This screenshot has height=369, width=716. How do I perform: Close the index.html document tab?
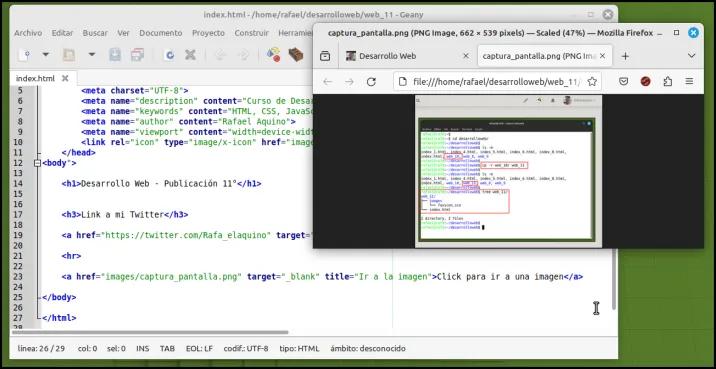[x=65, y=78]
